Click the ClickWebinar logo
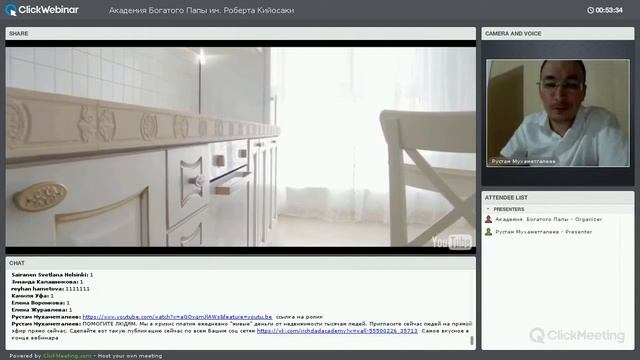The image size is (640, 360). (42, 10)
